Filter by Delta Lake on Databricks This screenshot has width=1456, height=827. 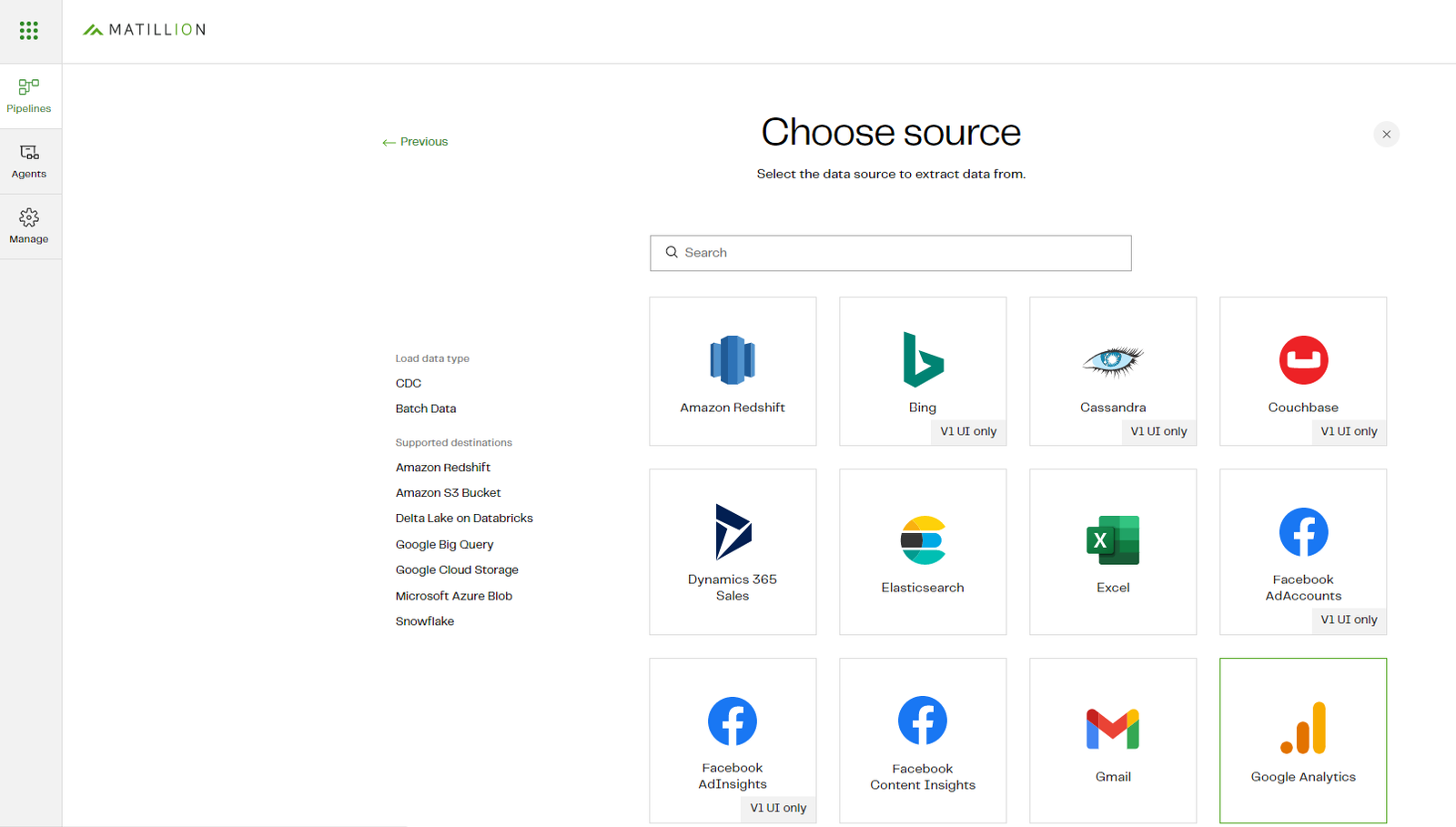[x=464, y=518]
